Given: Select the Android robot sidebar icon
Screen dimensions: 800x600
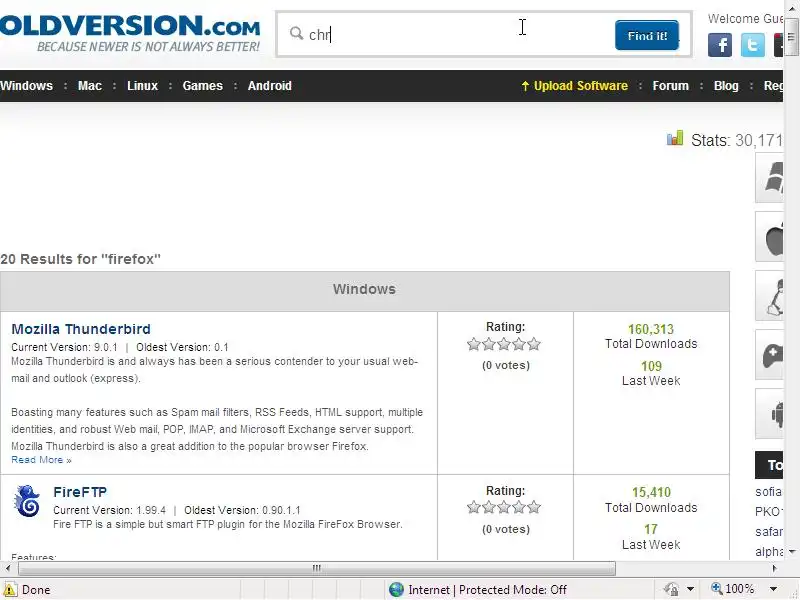Looking at the screenshot, I should (x=769, y=414).
